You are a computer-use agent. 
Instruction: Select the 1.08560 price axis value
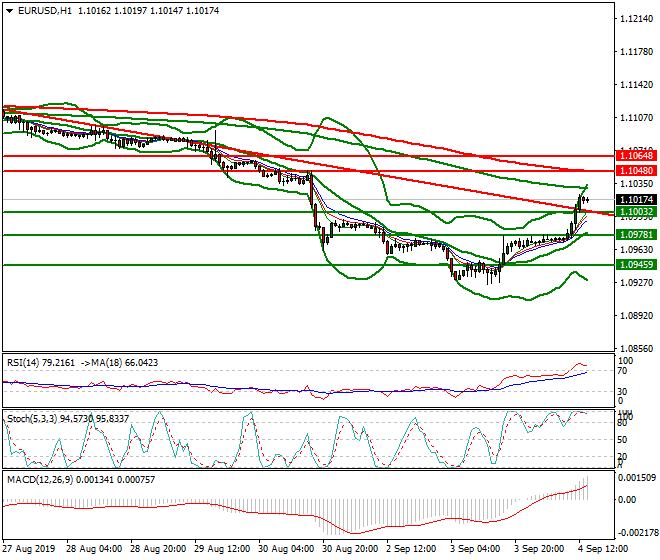(637, 349)
